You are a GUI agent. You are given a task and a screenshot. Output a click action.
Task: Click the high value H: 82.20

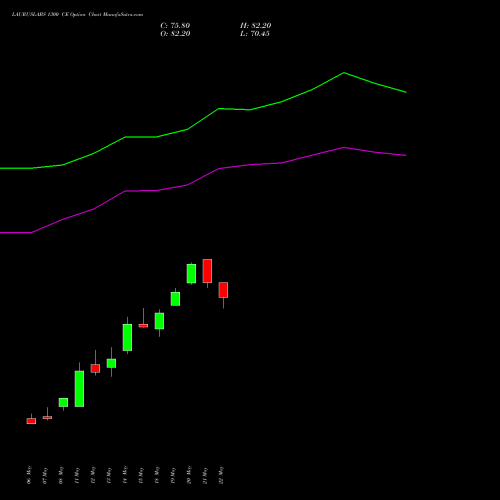256,26
